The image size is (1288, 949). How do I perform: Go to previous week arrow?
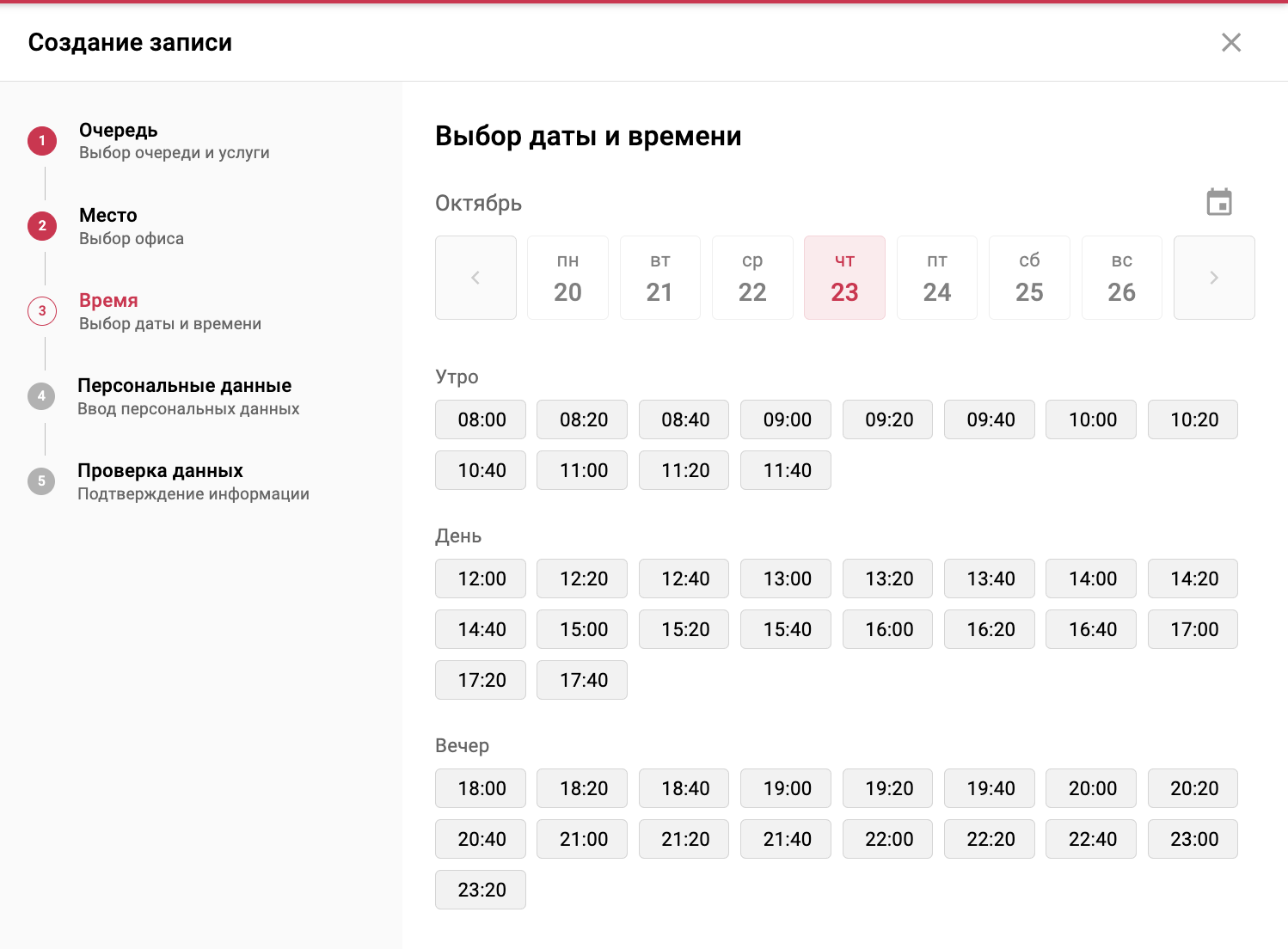[x=475, y=278]
